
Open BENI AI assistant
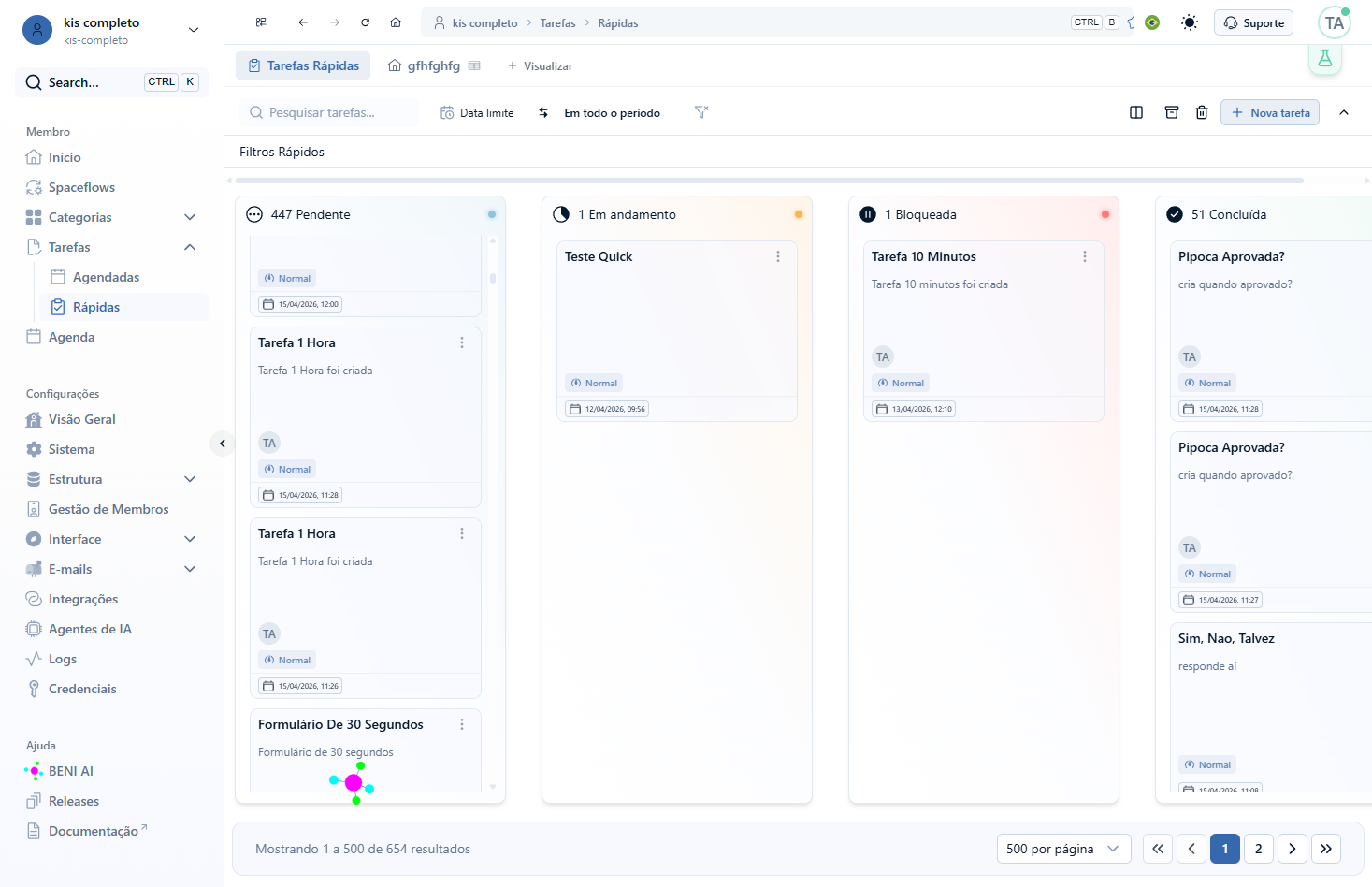tap(112, 771)
